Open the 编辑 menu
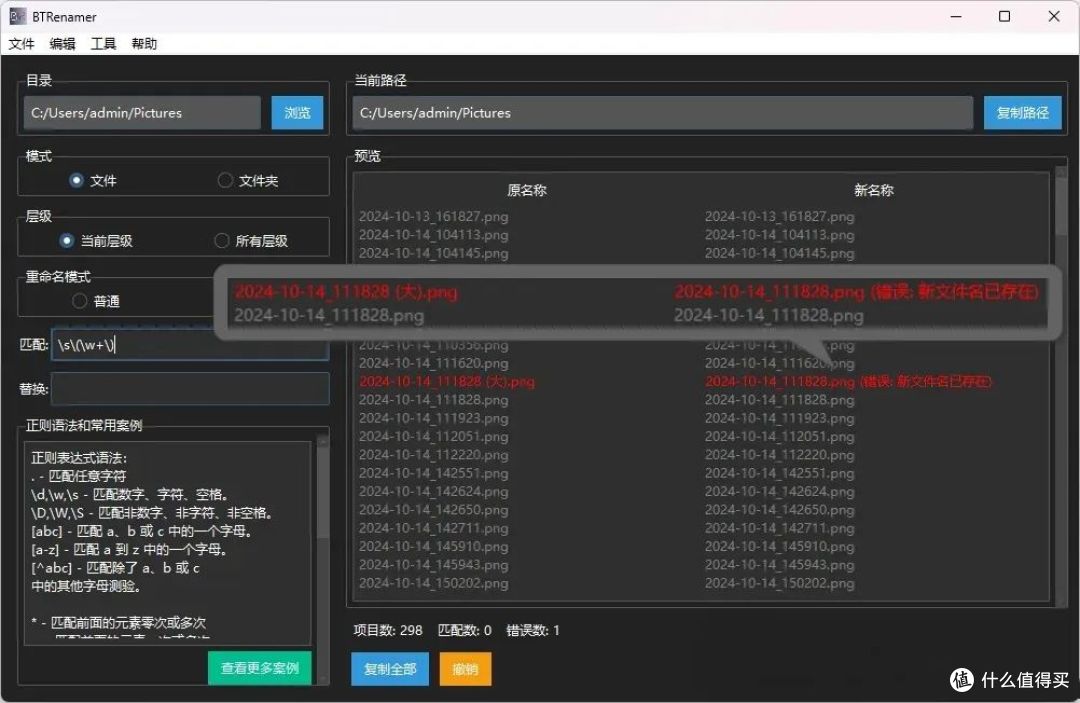This screenshot has height=703, width=1080. [63, 44]
